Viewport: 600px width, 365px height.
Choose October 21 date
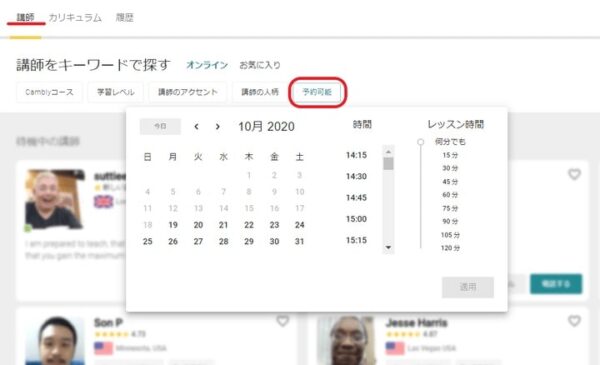tap(223, 225)
